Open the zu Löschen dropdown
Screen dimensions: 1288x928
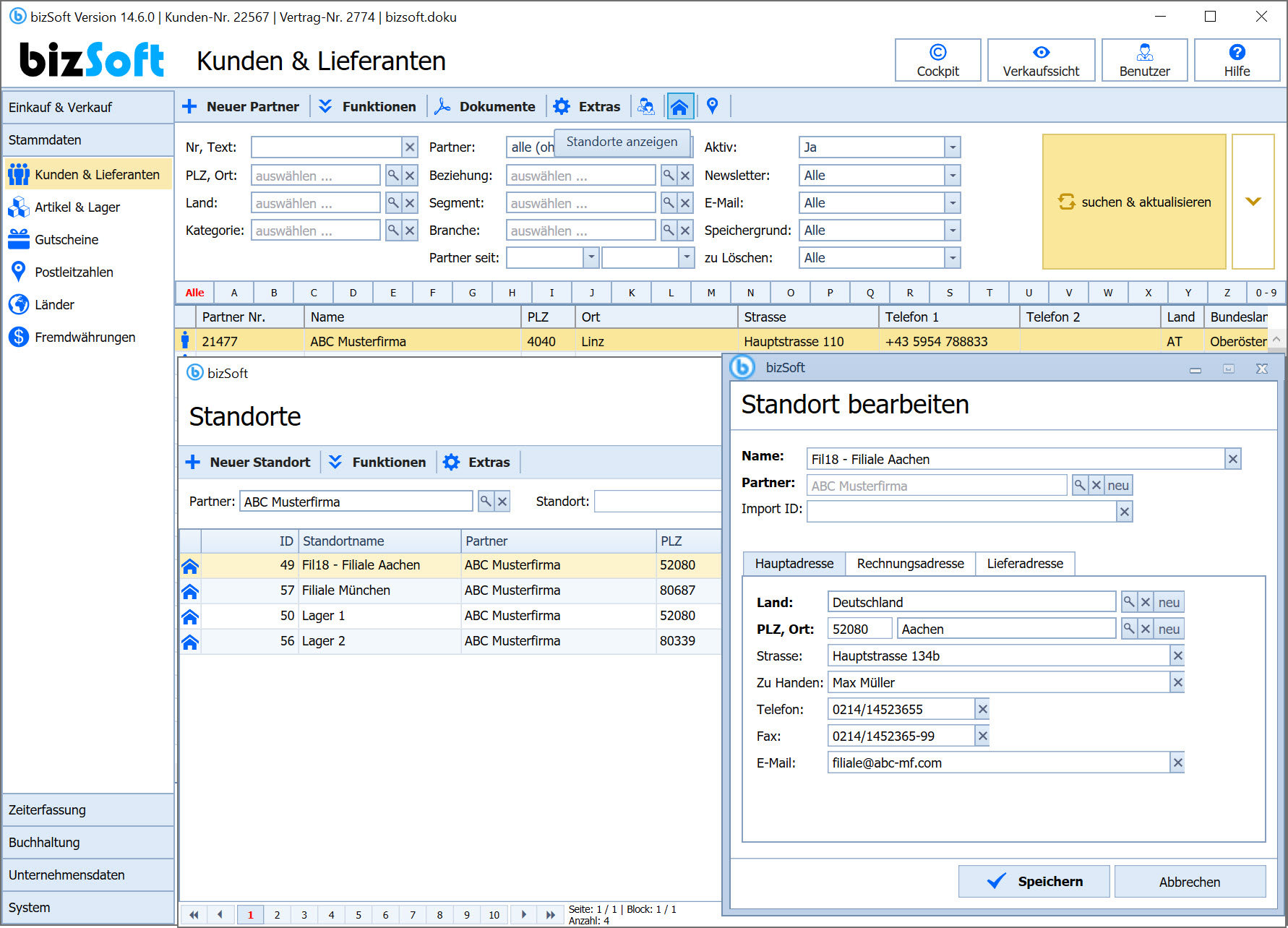[x=953, y=258]
